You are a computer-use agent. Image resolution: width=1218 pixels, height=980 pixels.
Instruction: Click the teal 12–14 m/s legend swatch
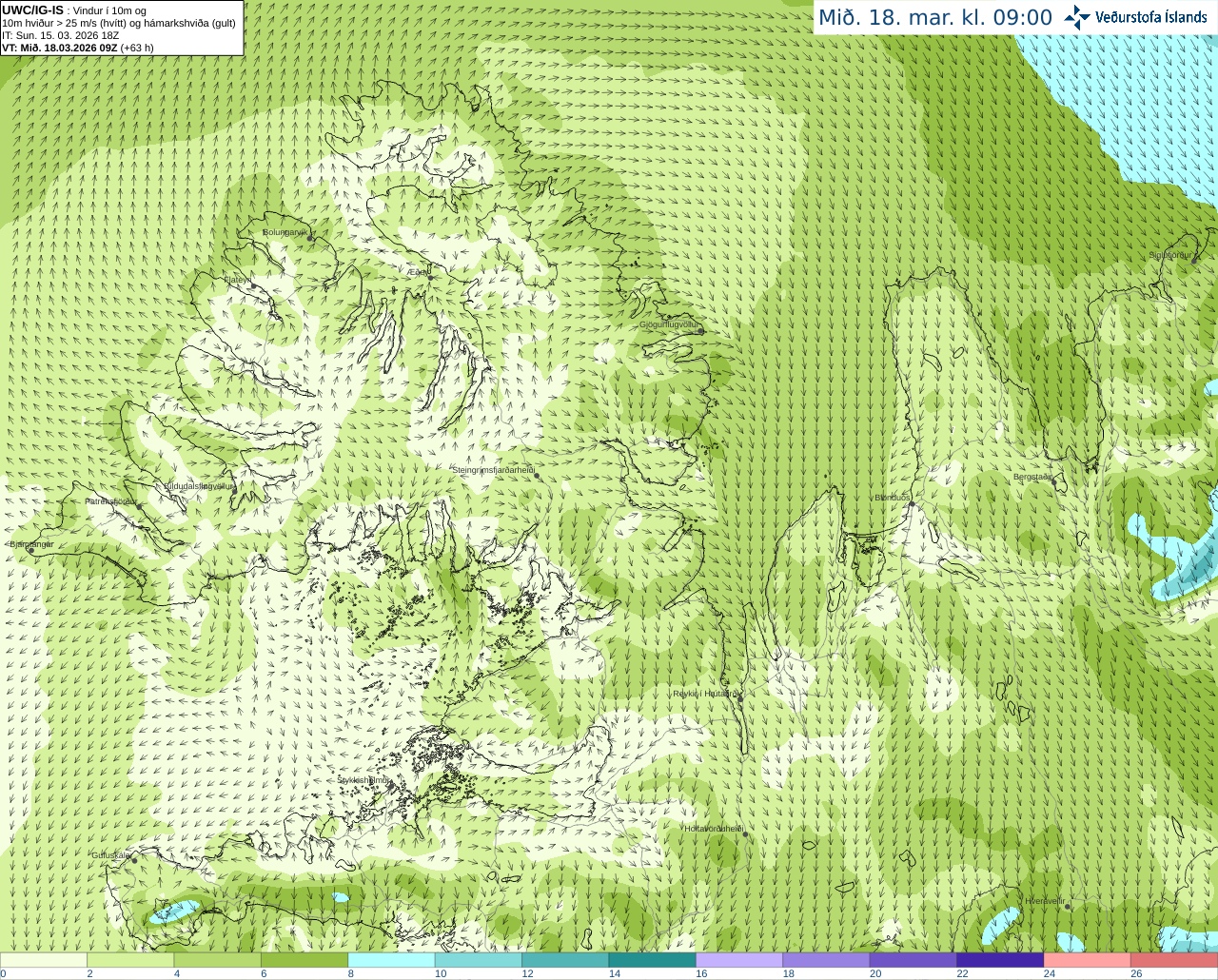point(565,960)
